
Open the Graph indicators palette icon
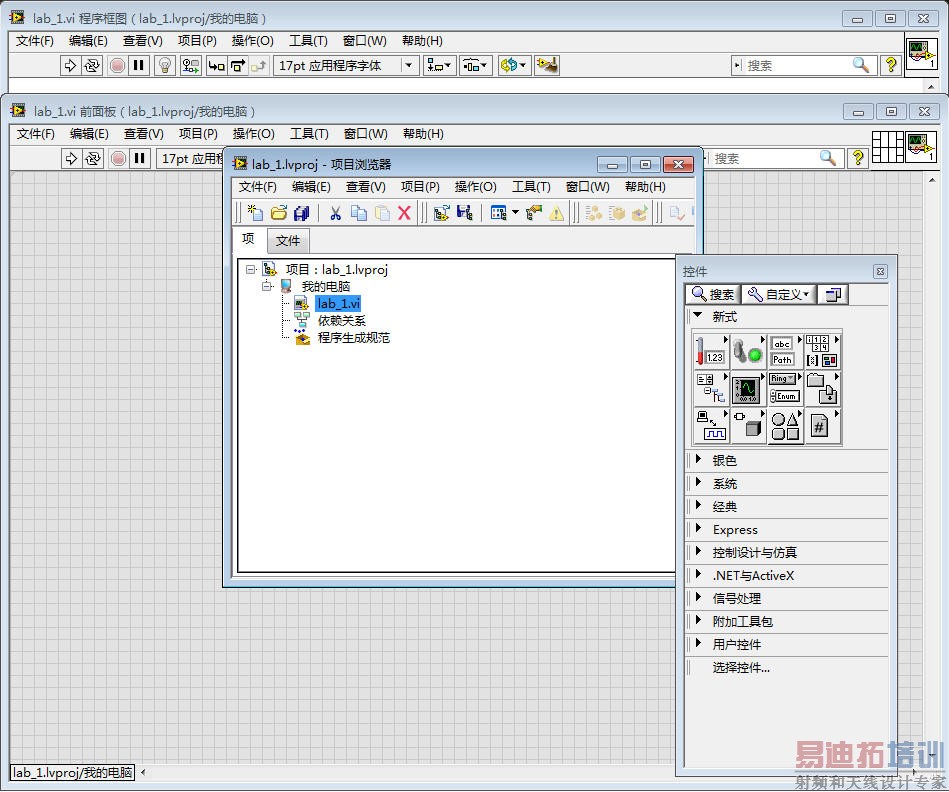pos(746,388)
